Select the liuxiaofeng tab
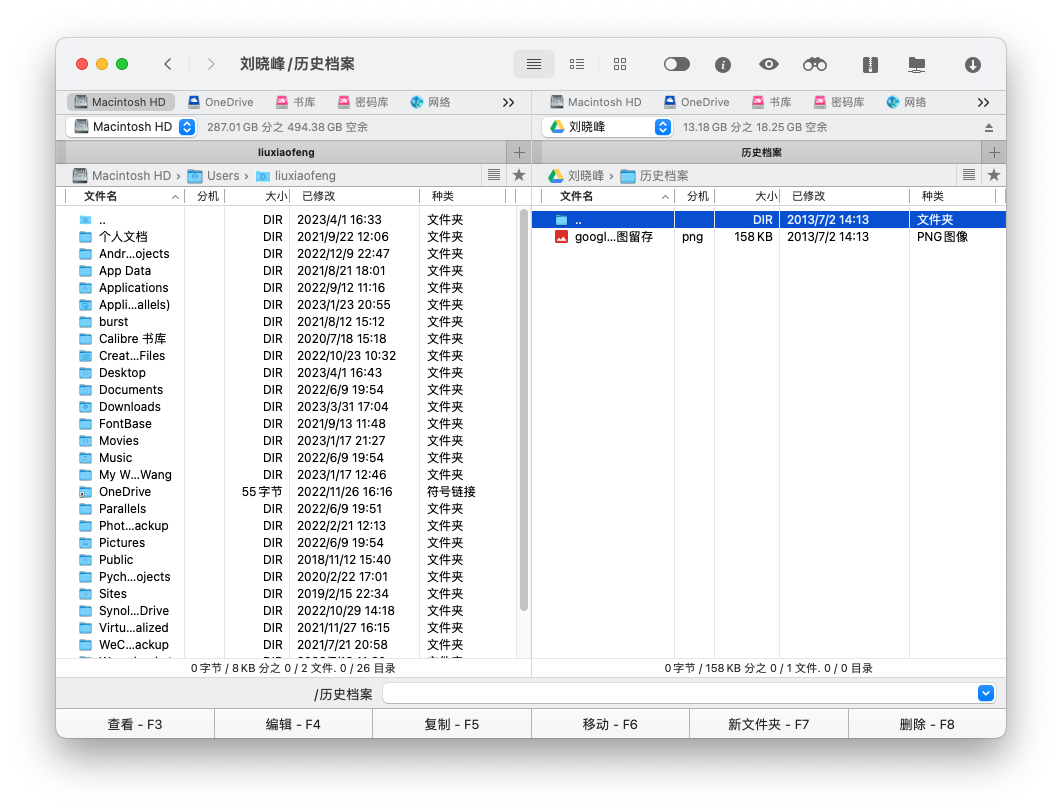 point(286,152)
